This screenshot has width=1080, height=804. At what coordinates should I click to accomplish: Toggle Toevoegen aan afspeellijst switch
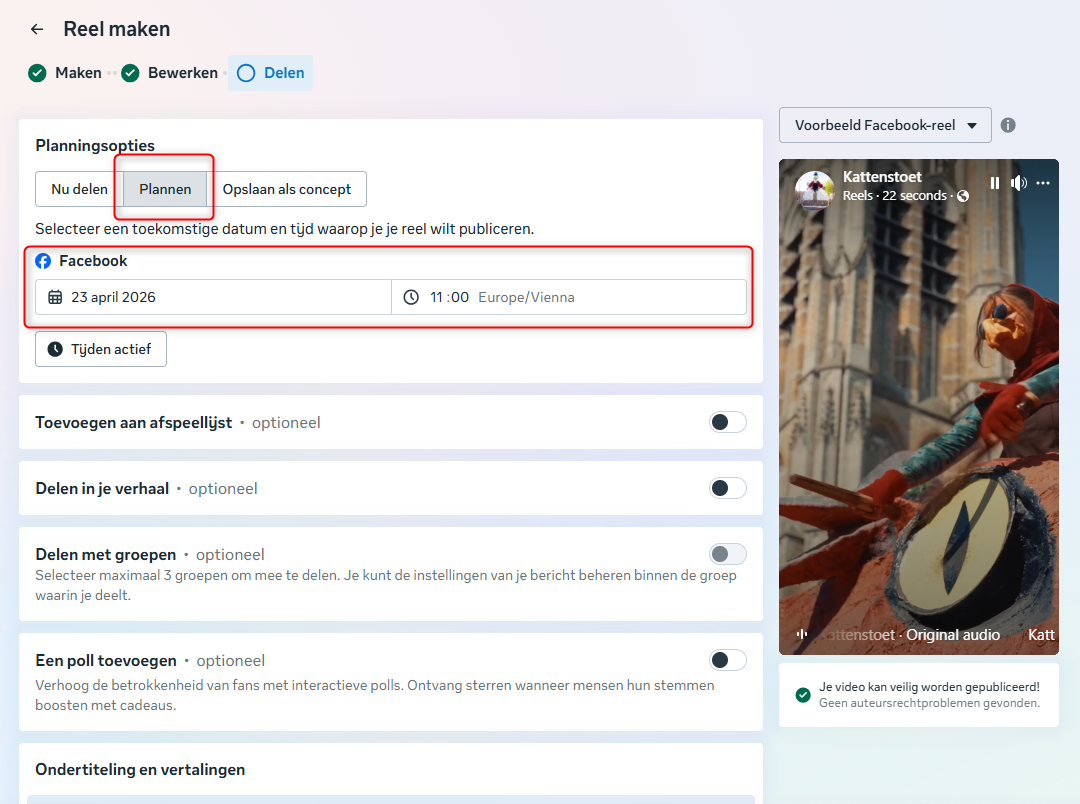pos(728,422)
